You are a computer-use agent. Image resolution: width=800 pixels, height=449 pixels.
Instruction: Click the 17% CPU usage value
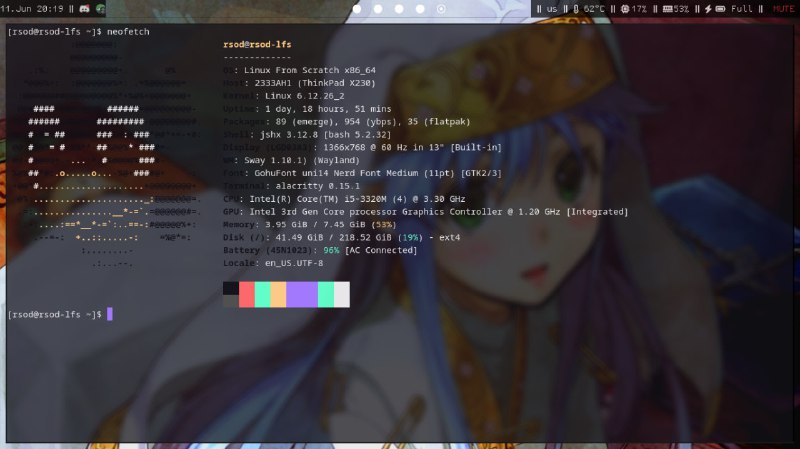pos(639,9)
